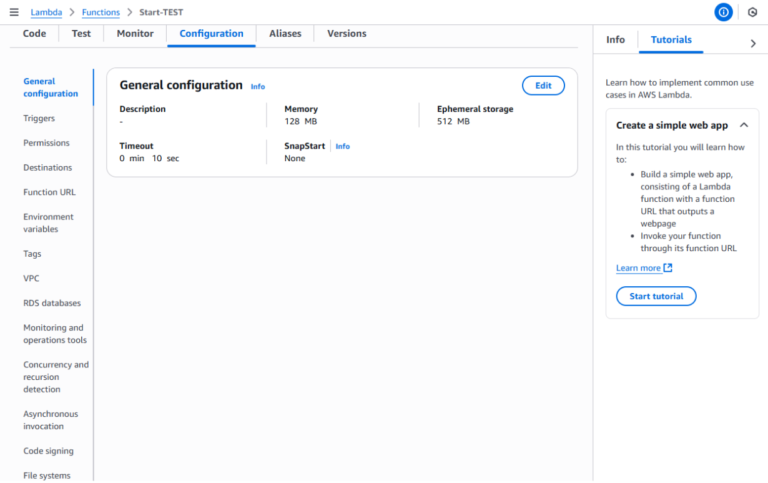
Task: Click external link icon beside Learn more
Action: coord(668,268)
